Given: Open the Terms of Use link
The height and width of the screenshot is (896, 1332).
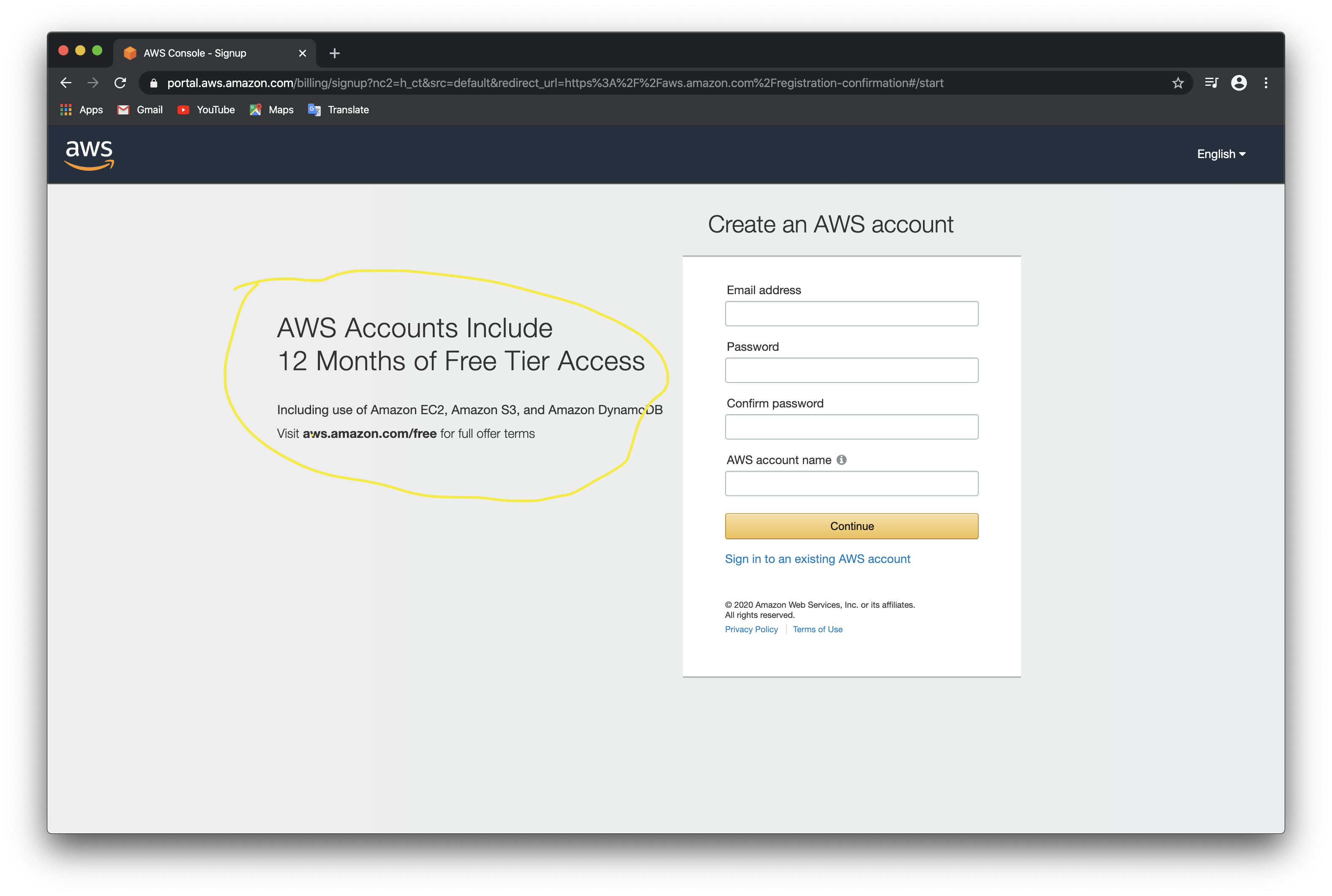Looking at the screenshot, I should (x=817, y=629).
